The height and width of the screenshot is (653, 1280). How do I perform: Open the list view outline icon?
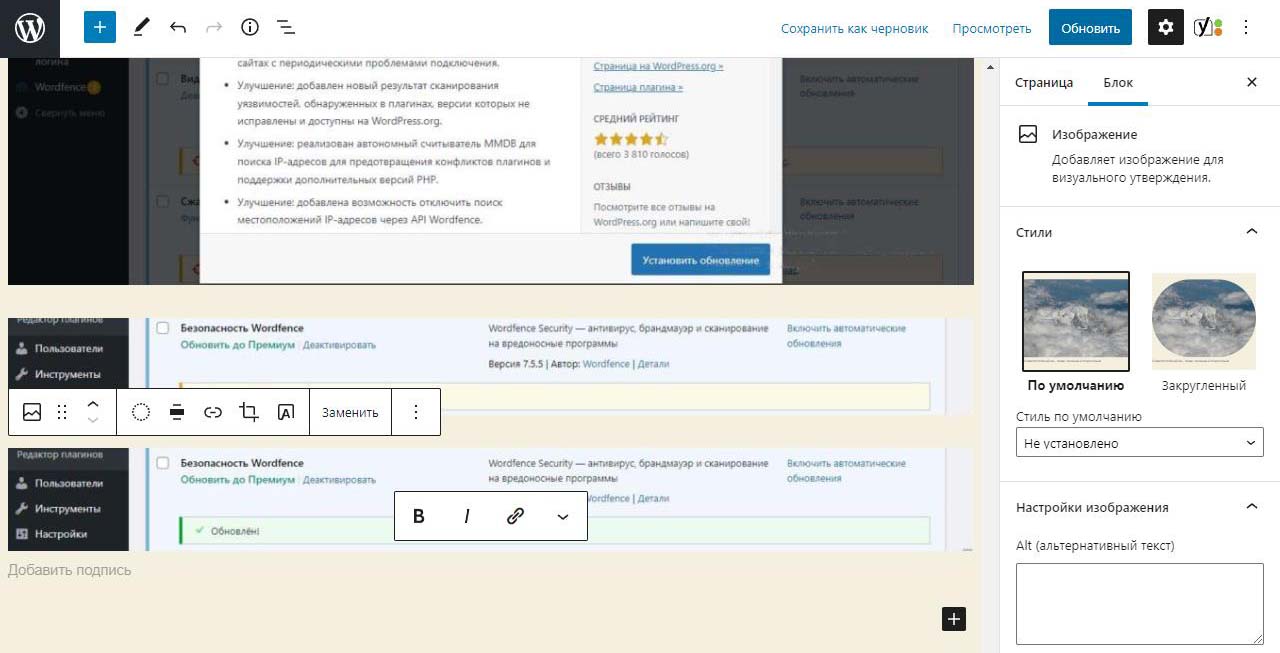[285, 28]
